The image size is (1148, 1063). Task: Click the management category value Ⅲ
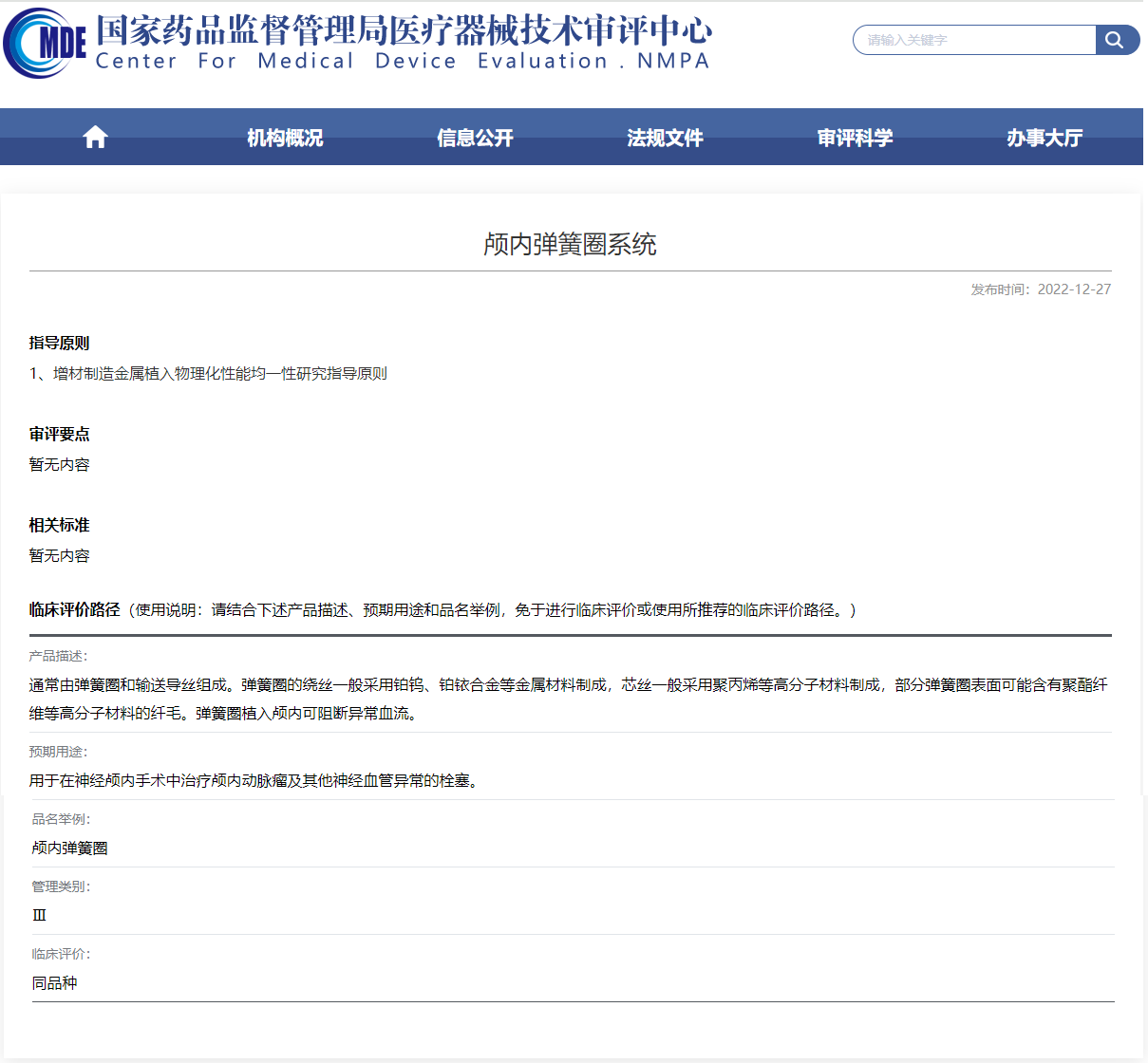point(39,916)
